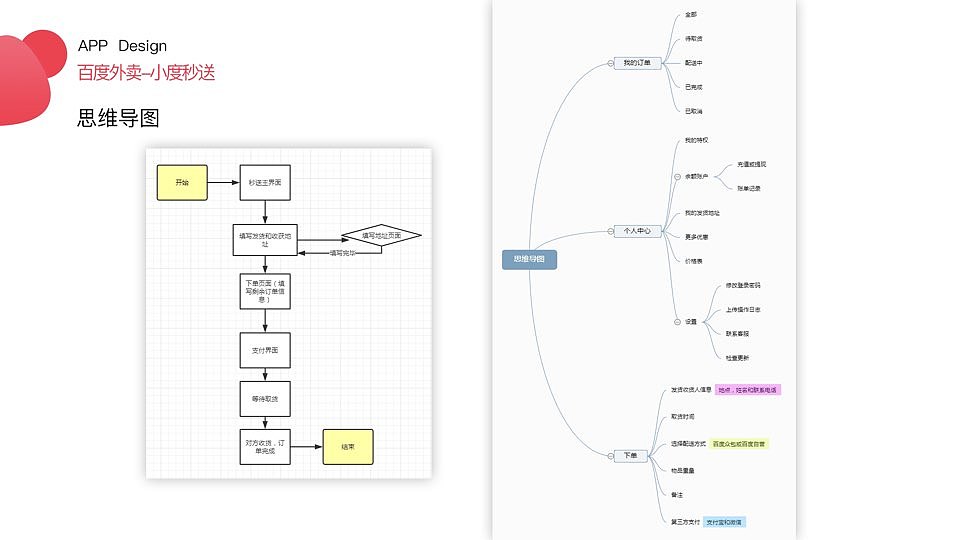Click the 价格表 leaf item

pos(694,261)
